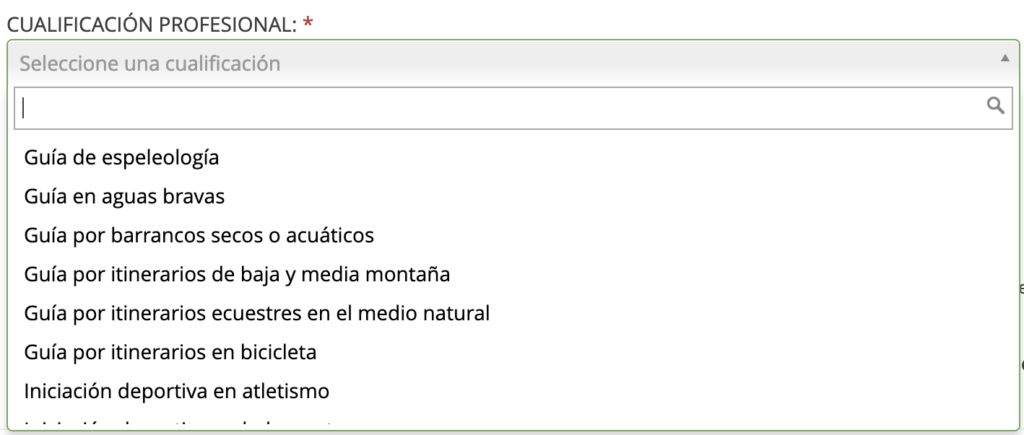Click the 'Seleccione una cualificación' select box

[500, 63]
